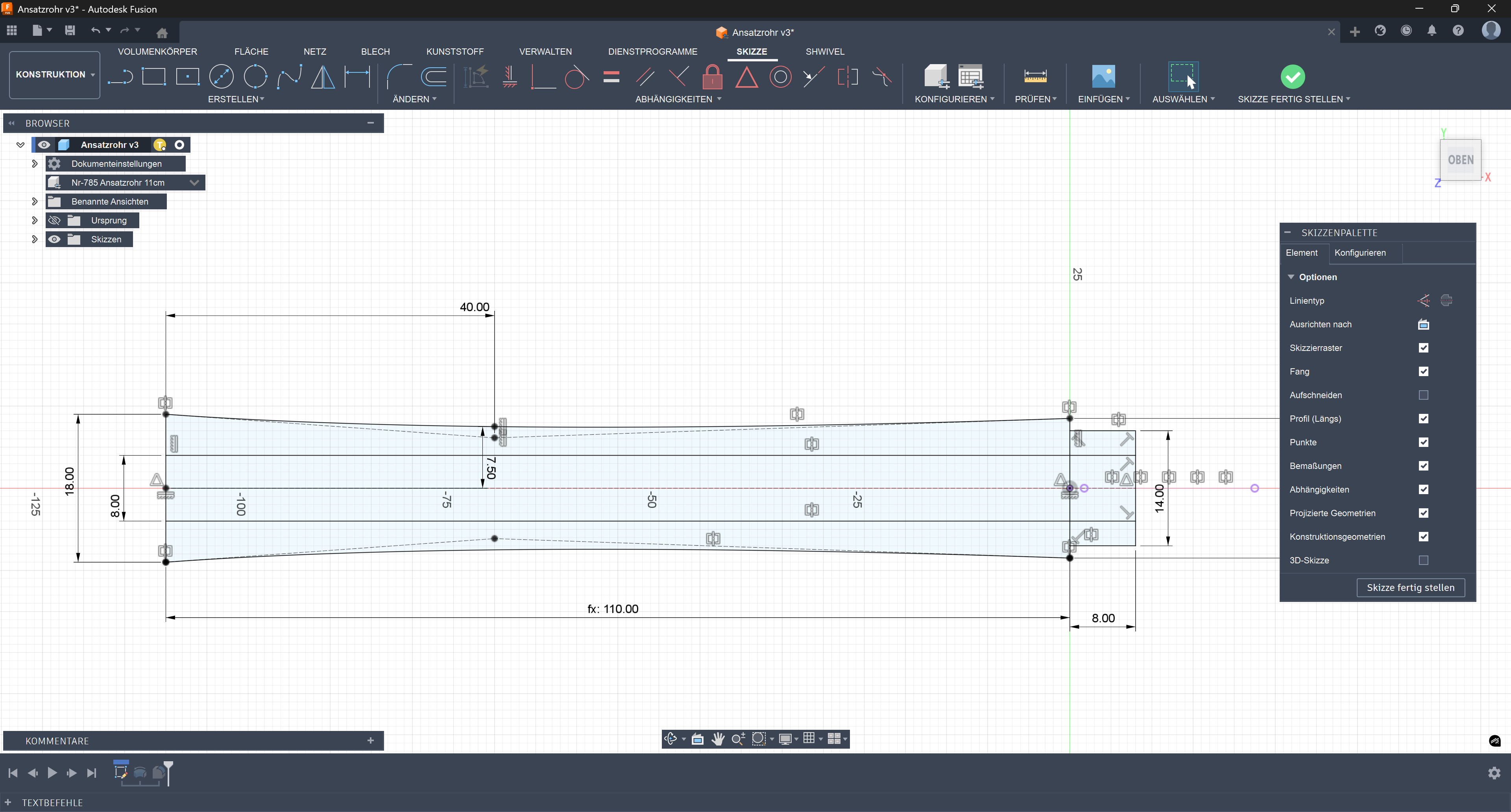Image resolution: width=1511 pixels, height=812 pixels.
Task: Open the Nr-785 Ansatzrohr 11cm configuration dropdown
Action: 194,183
